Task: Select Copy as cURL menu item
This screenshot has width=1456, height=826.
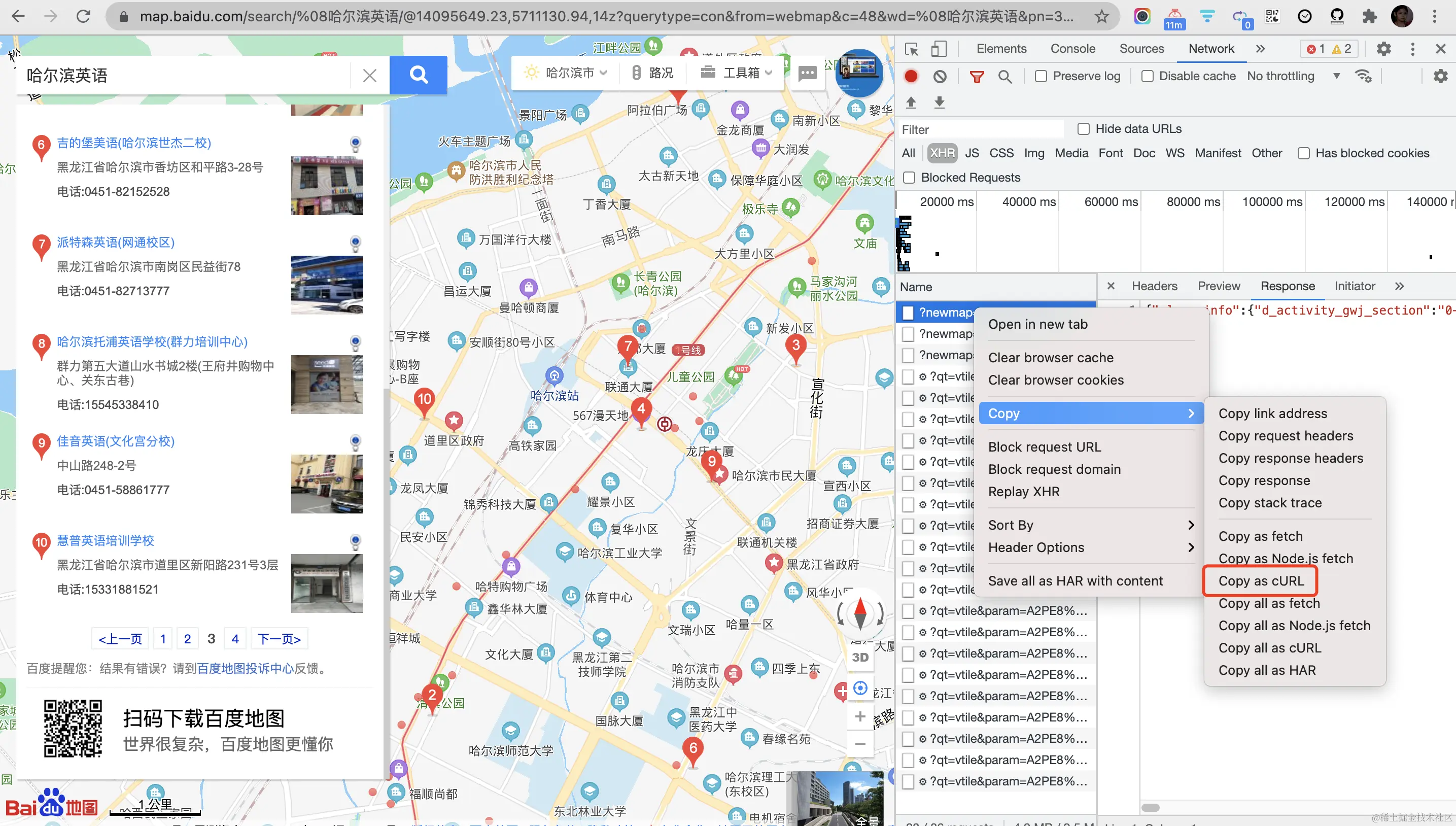Action: 1261,580
